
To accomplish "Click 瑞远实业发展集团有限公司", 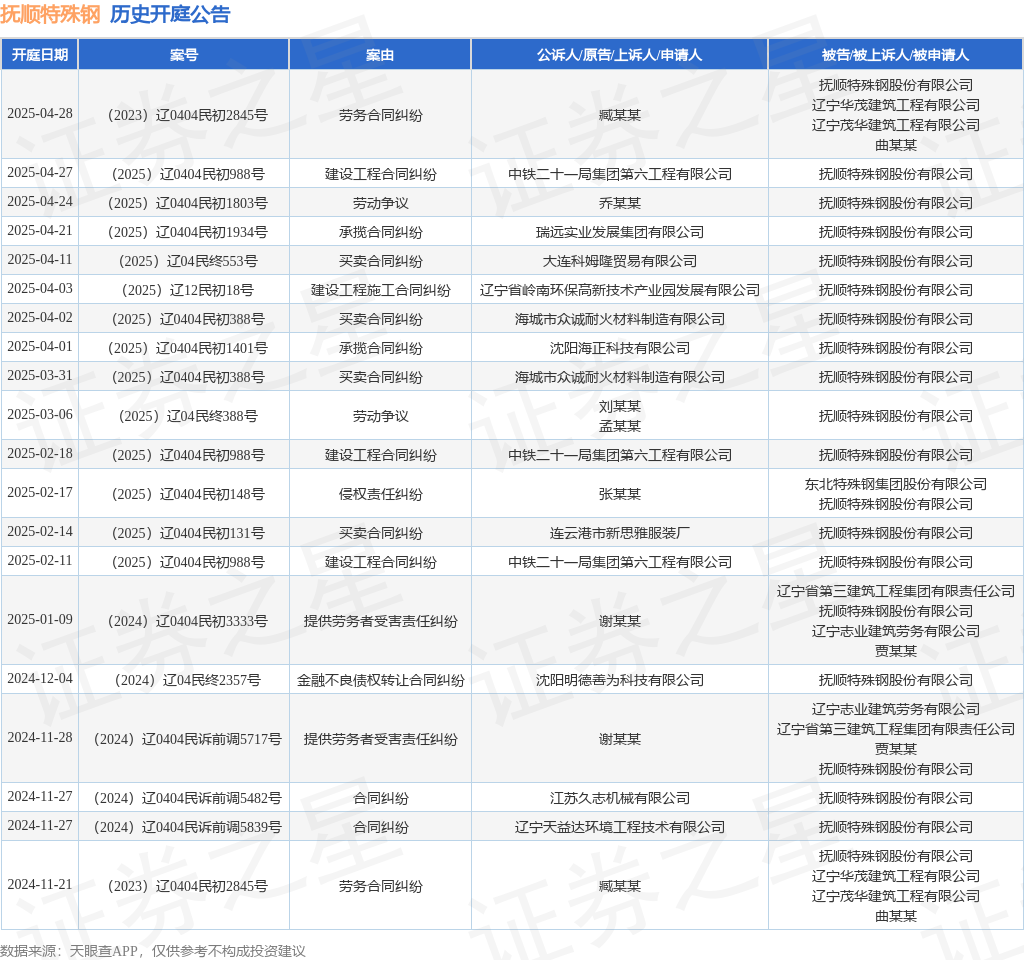I will (620, 232).
